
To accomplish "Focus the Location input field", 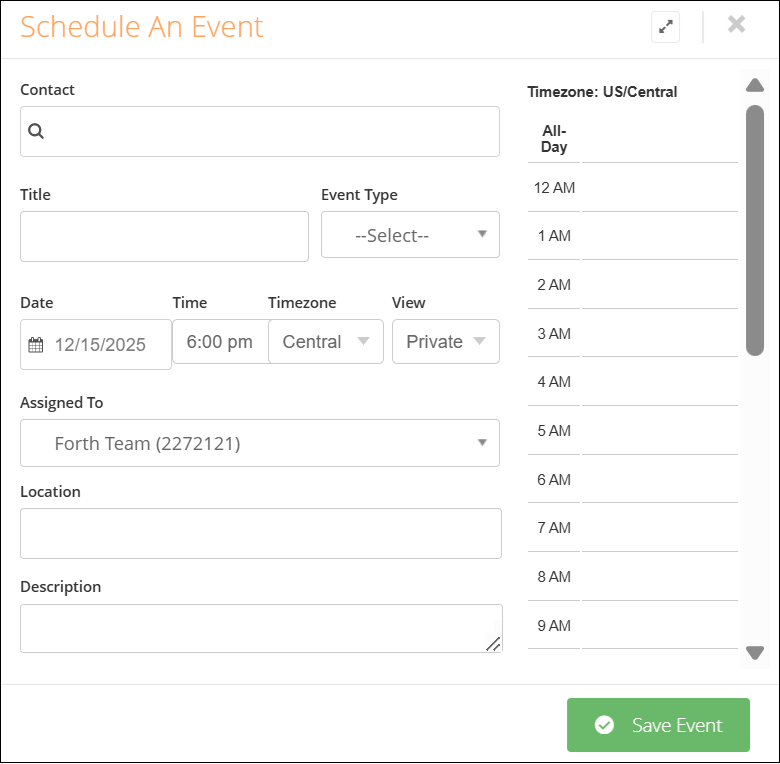I will pyautogui.click(x=261, y=533).
